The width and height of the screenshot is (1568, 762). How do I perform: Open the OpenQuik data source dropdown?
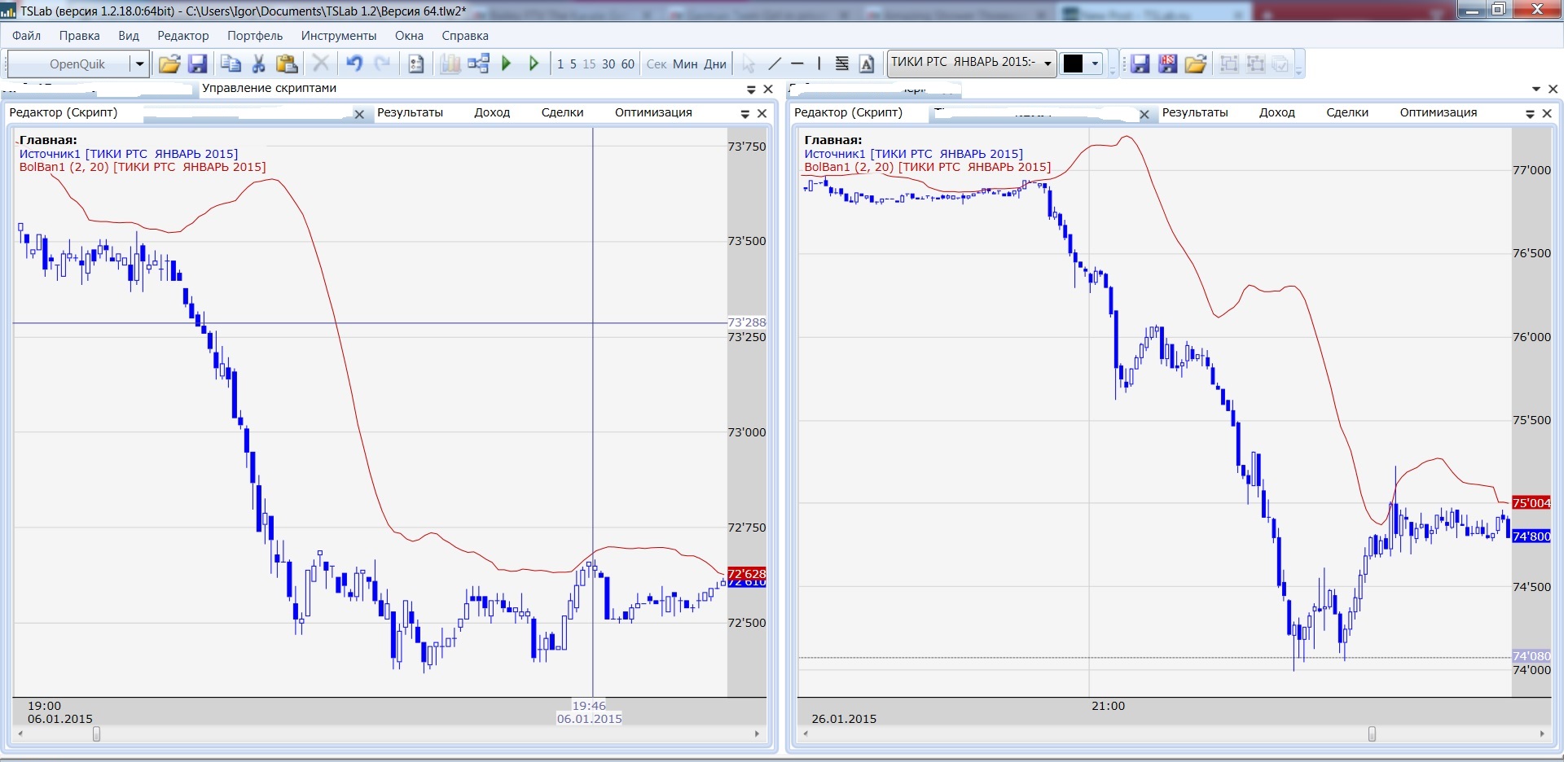tap(139, 63)
